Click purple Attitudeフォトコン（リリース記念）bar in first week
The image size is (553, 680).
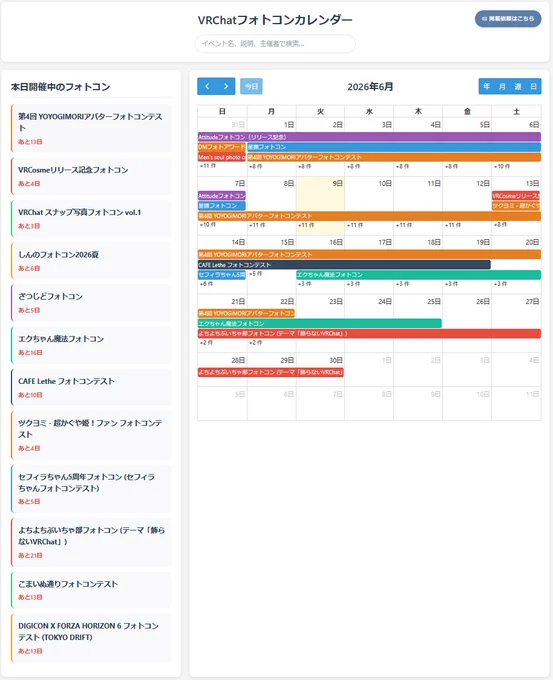click(369, 137)
